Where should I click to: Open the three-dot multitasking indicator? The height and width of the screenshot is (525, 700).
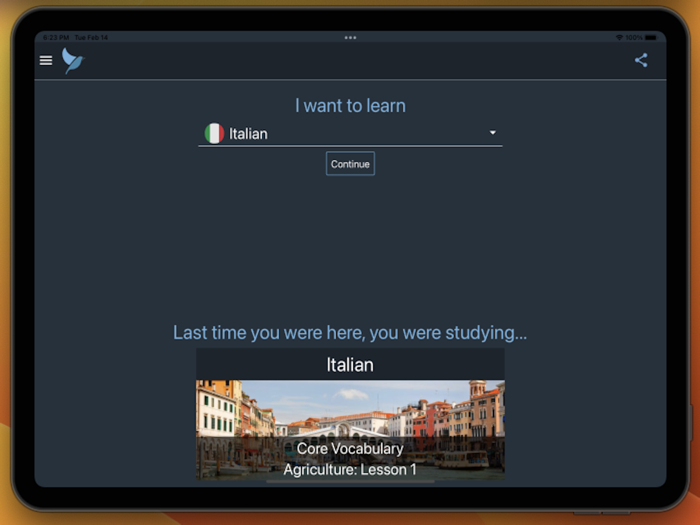pos(350,38)
